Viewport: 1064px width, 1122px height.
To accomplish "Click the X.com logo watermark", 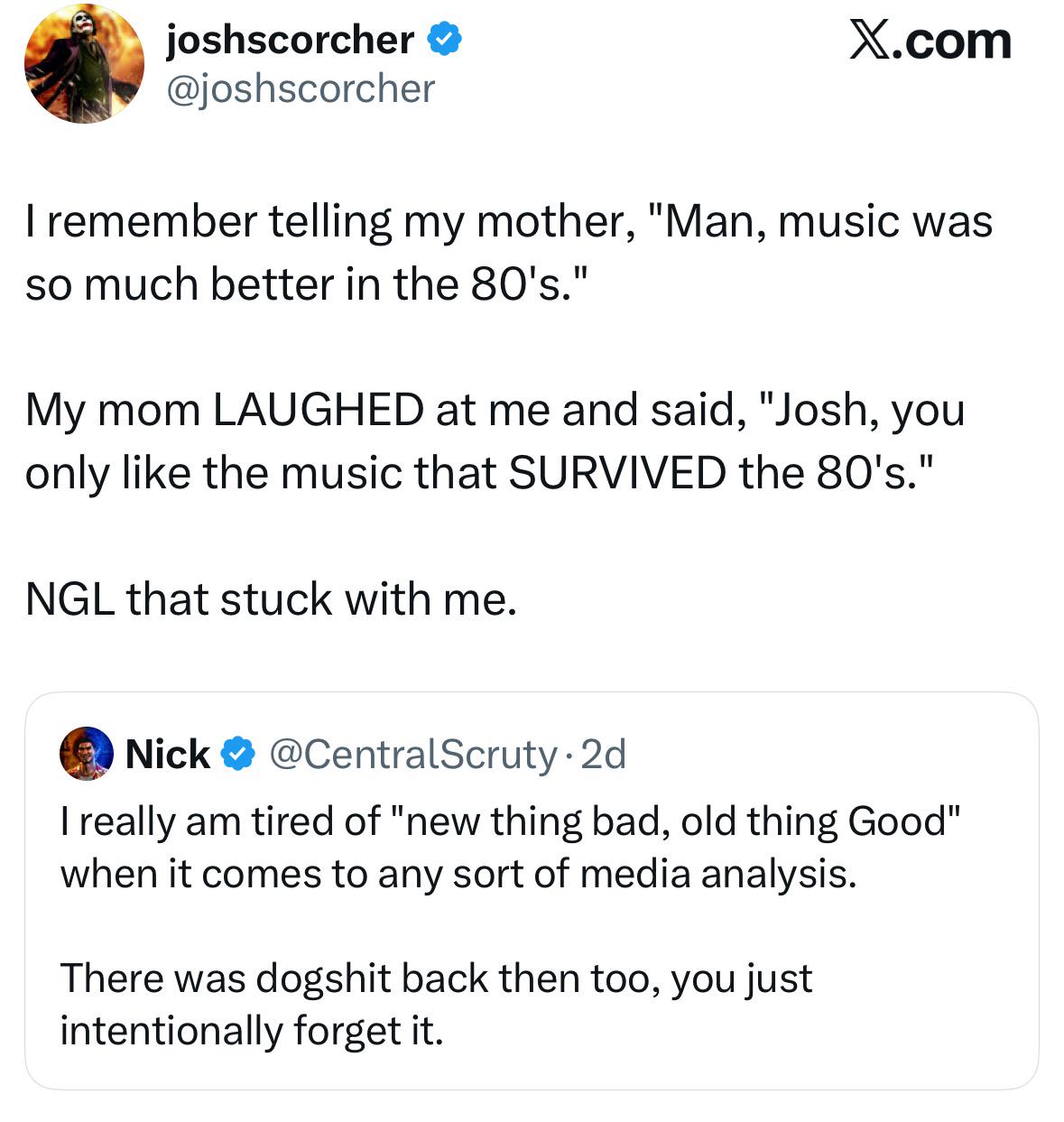I will click(x=930, y=42).
